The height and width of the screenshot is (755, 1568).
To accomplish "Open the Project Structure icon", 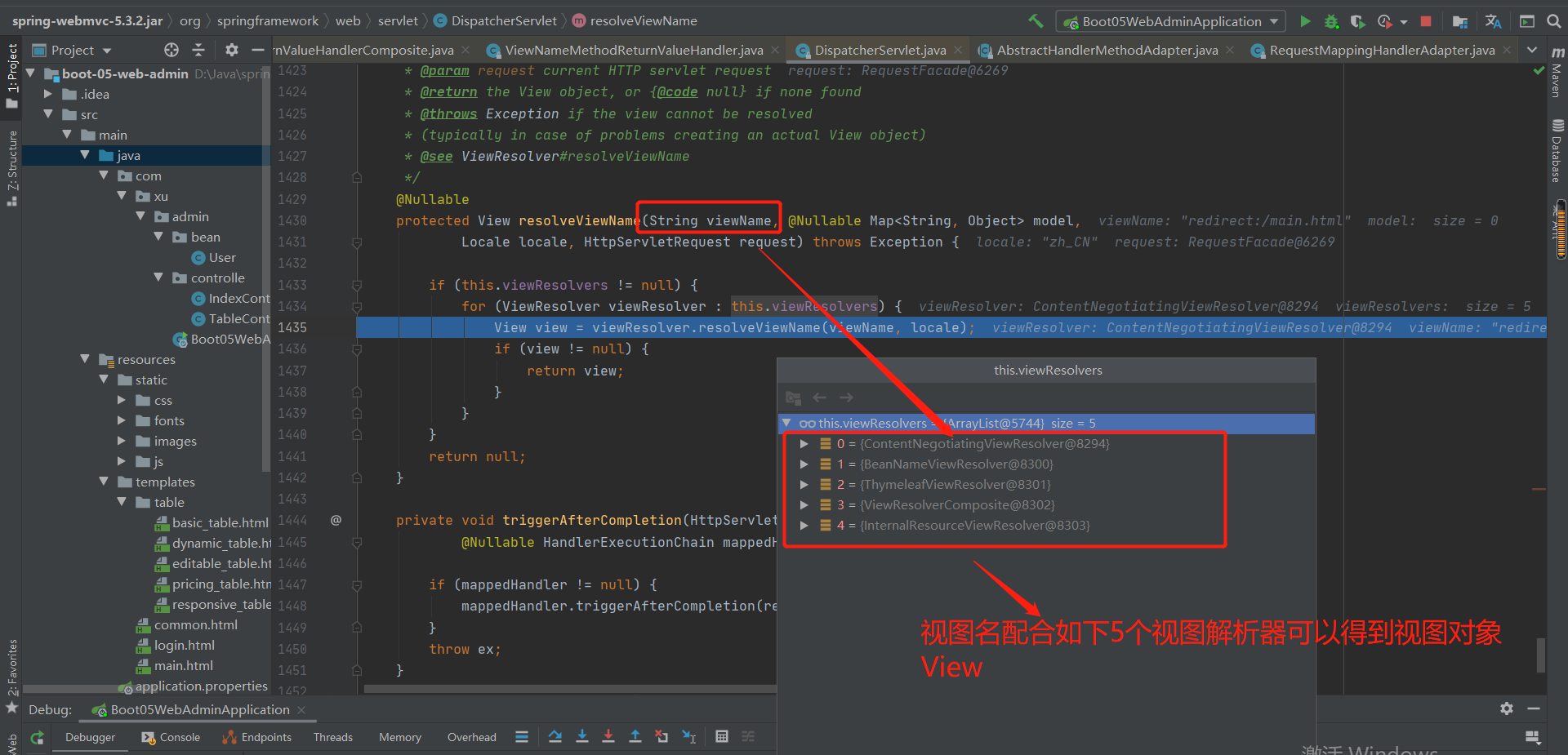I will tap(1460, 21).
